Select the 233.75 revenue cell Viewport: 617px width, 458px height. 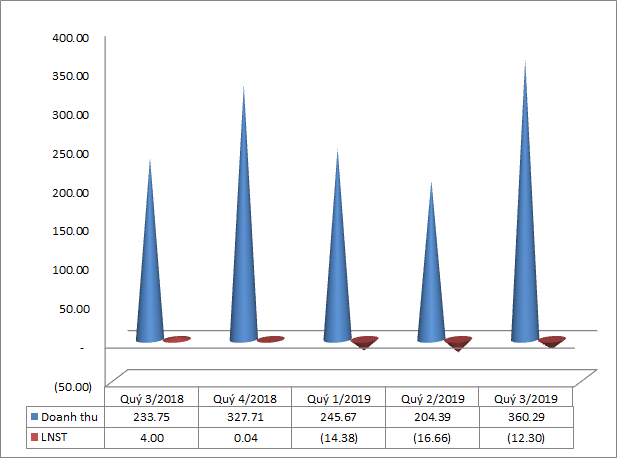pos(151,417)
